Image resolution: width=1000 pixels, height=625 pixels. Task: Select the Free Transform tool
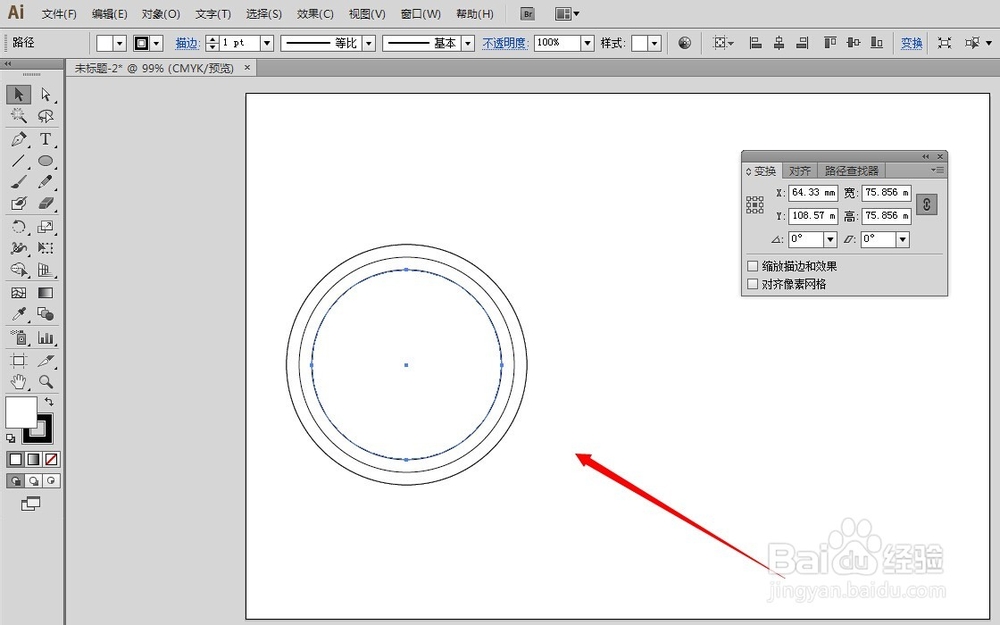[x=45, y=248]
